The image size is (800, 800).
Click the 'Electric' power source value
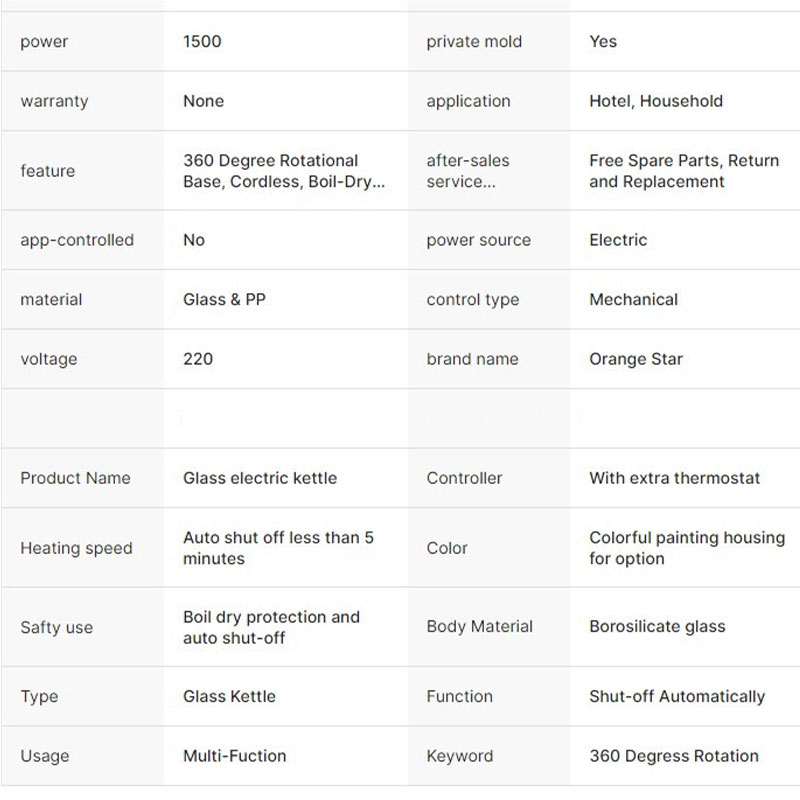[x=618, y=240]
